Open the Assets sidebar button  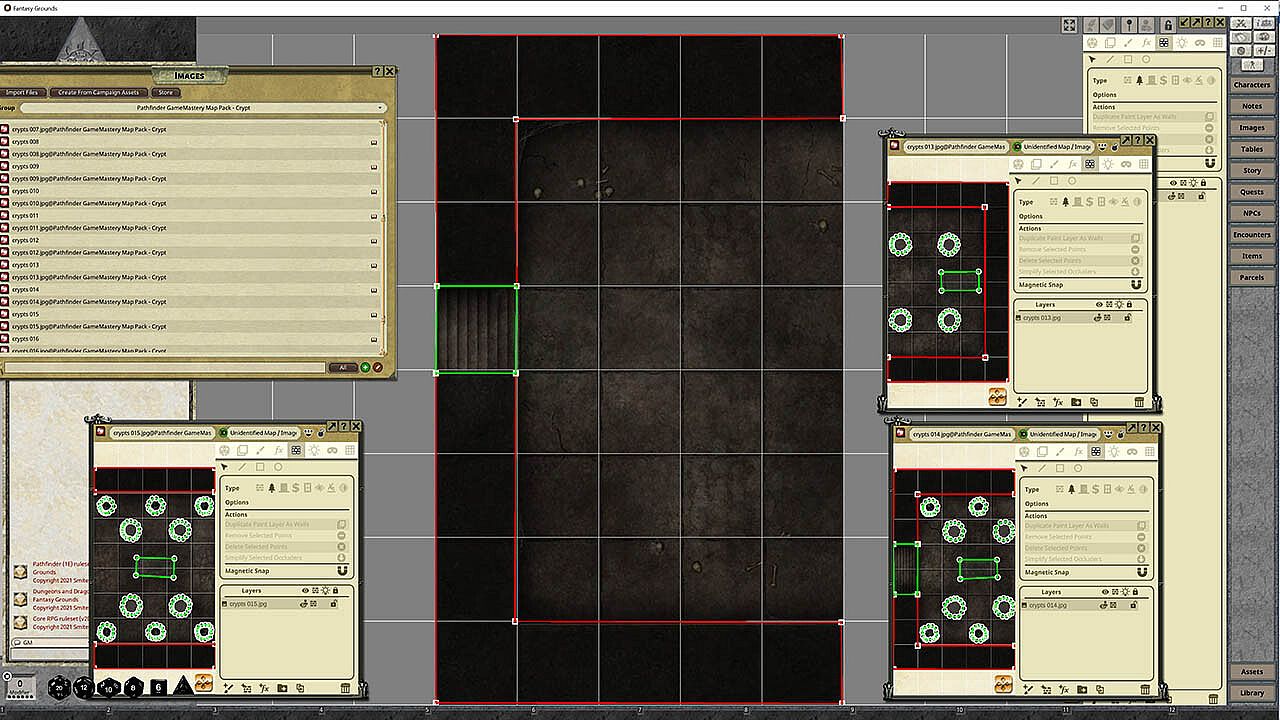click(x=1252, y=672)
